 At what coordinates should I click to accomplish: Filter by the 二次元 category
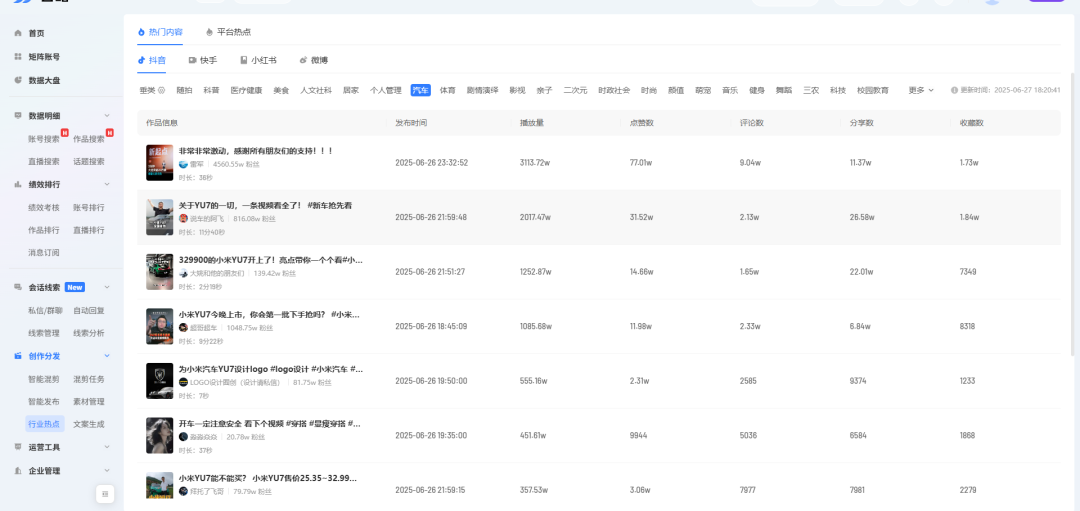pyautogui.click(x=575, y=90)
